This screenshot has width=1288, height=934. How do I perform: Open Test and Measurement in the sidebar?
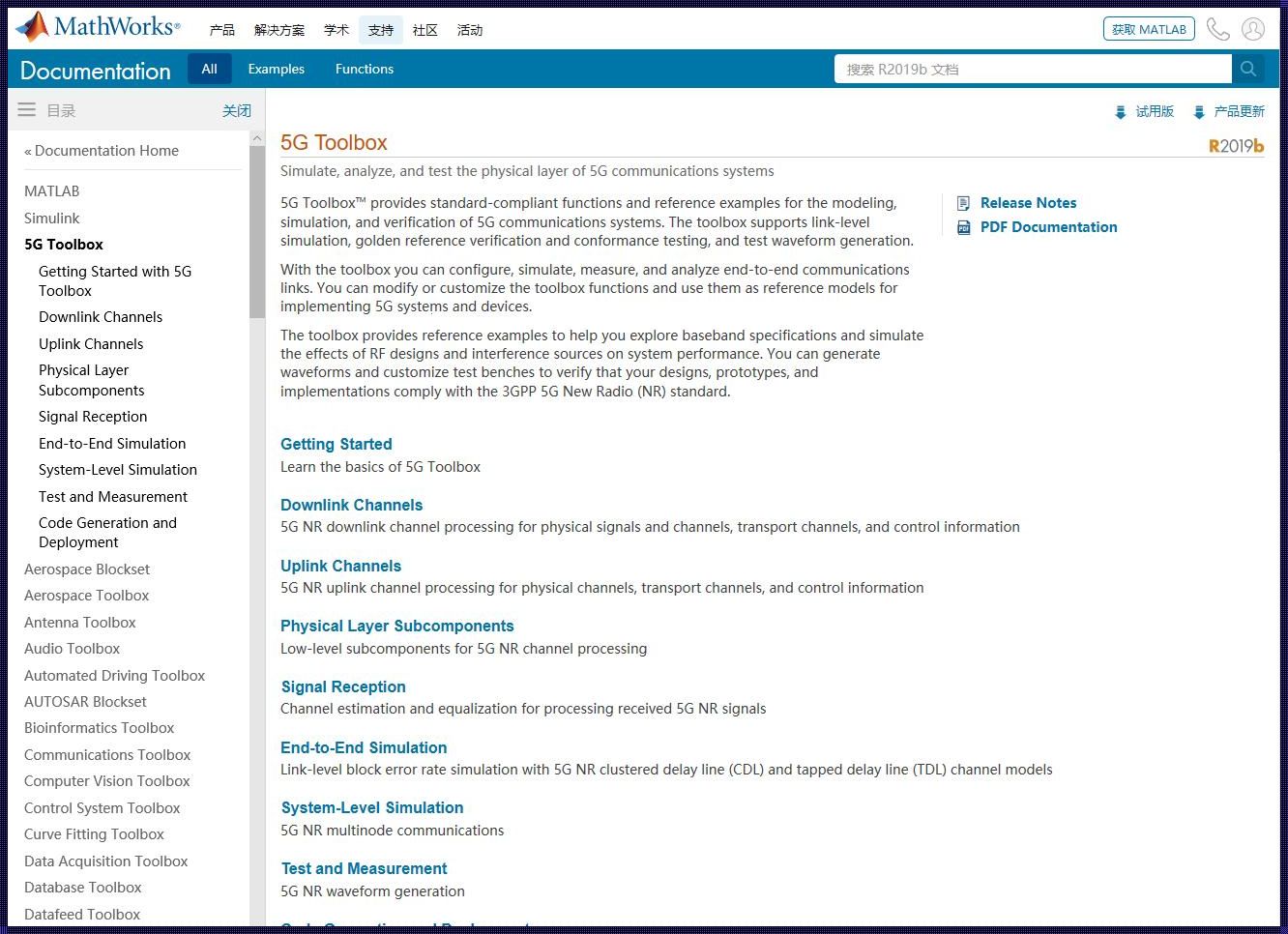pyautogui.click(x=113, y=497)
